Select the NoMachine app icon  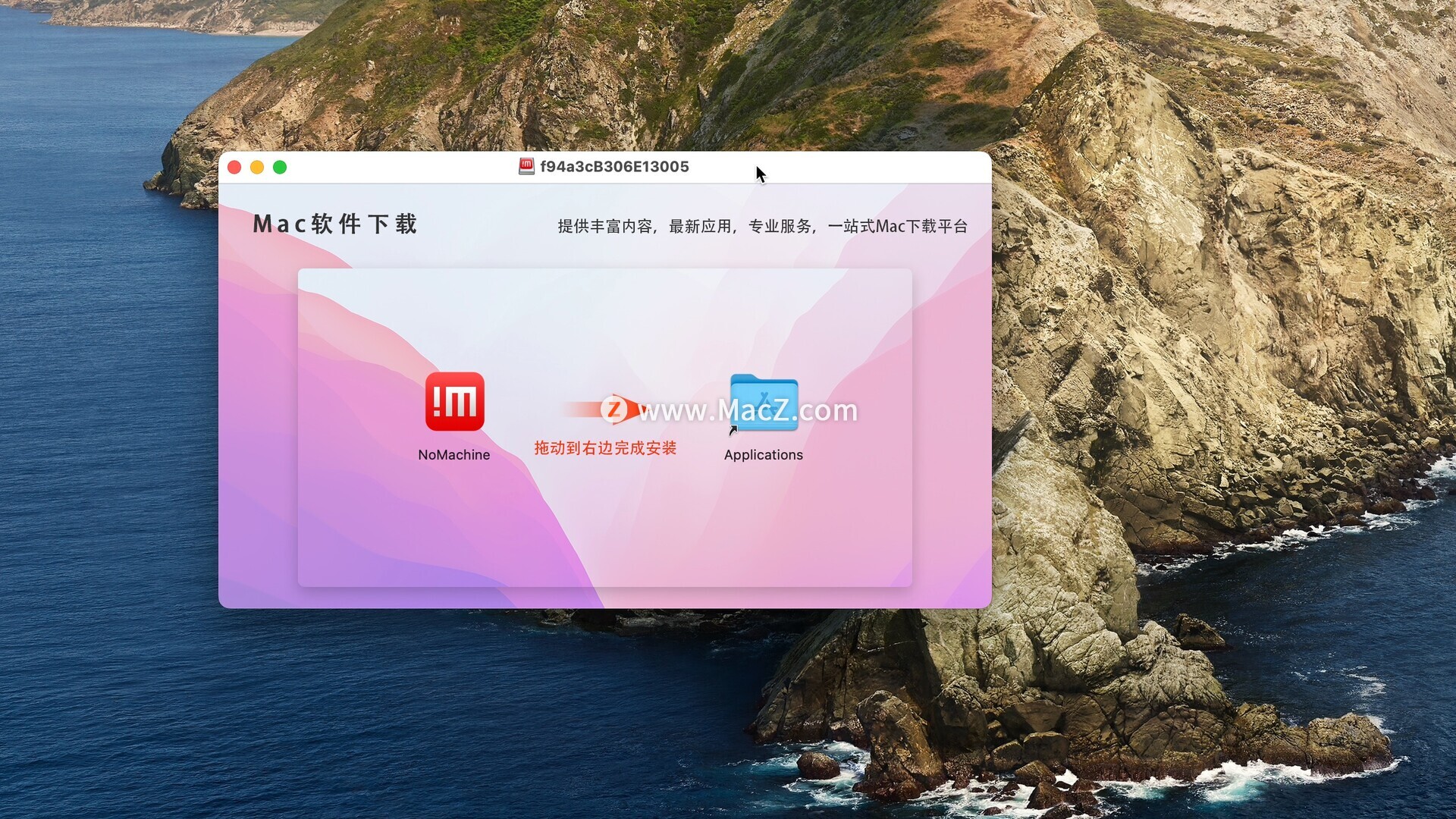(454, 402)
